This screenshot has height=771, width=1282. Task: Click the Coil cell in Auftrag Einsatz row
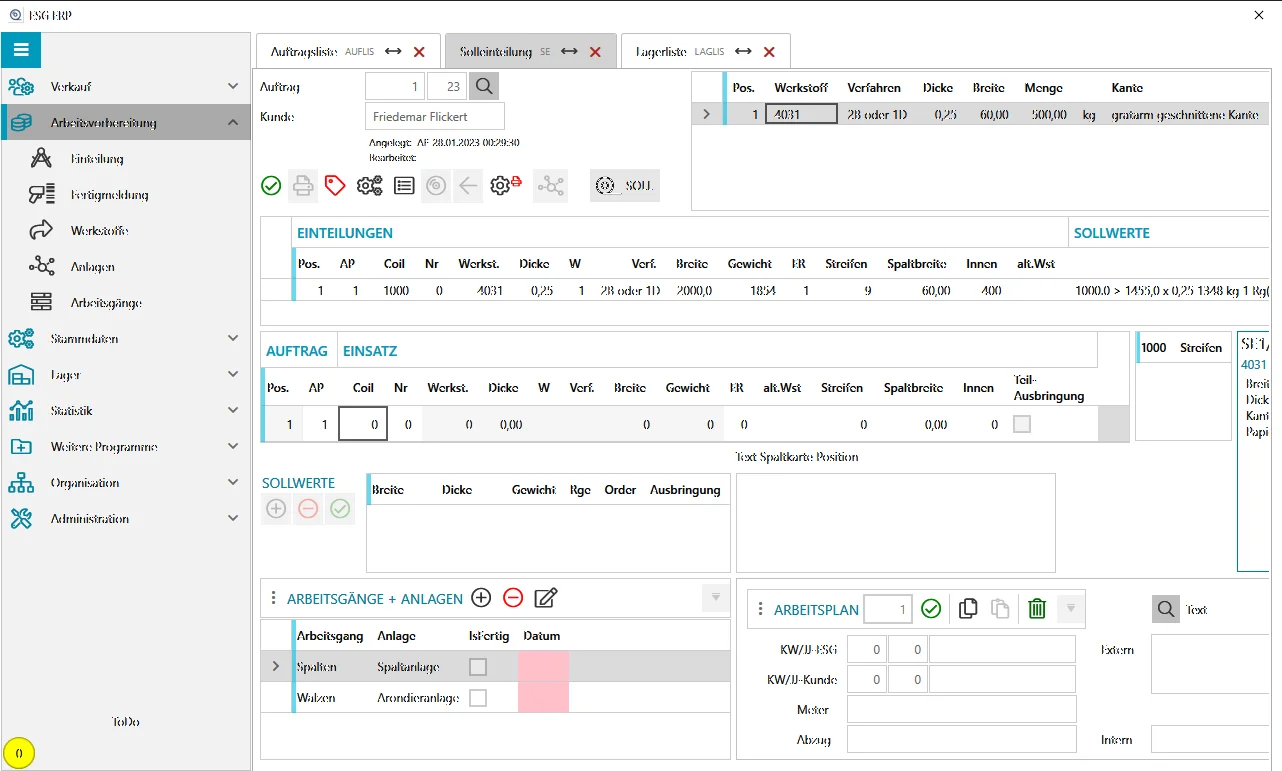pos(361,424)
